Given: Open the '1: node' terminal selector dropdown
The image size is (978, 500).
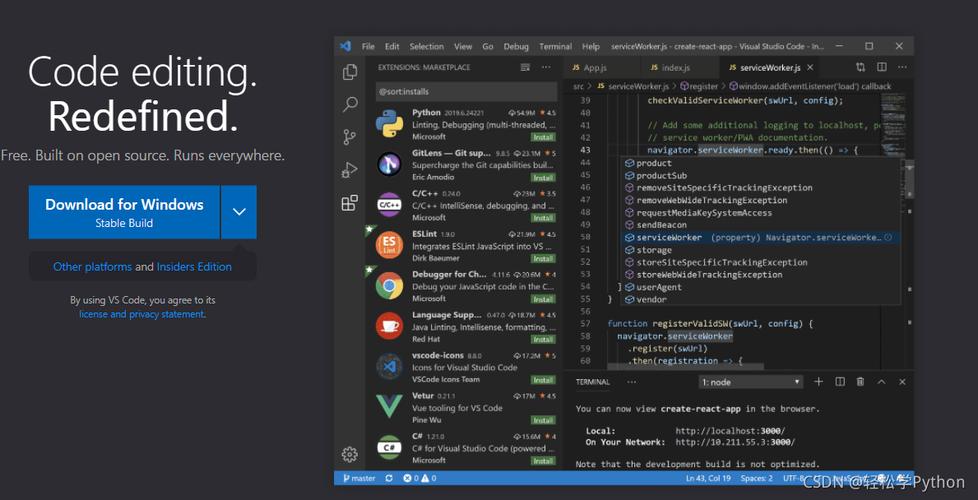Looking at the screenshot, I should click(751, 382).
